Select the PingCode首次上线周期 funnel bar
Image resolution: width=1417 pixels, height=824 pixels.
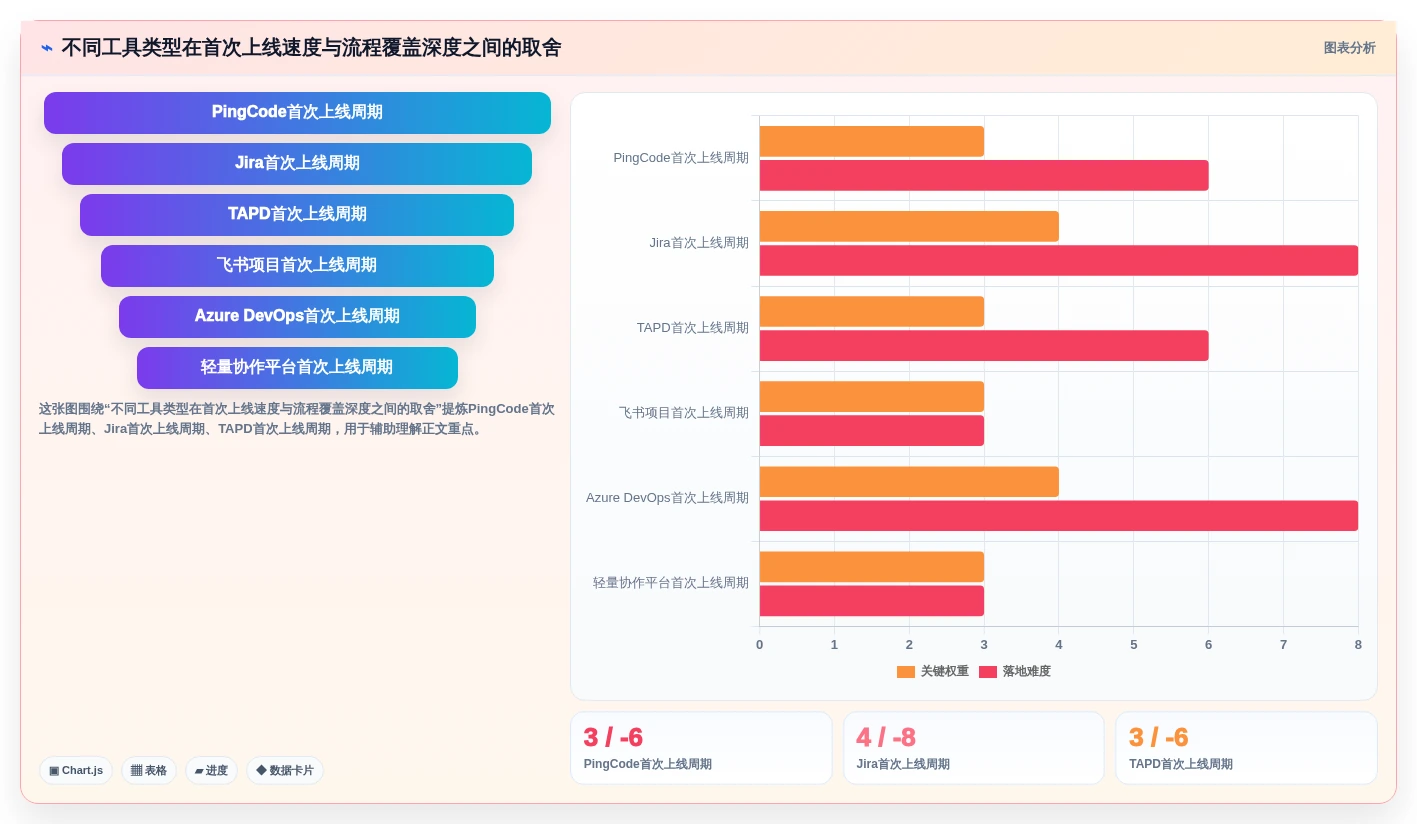pos(297,113)
